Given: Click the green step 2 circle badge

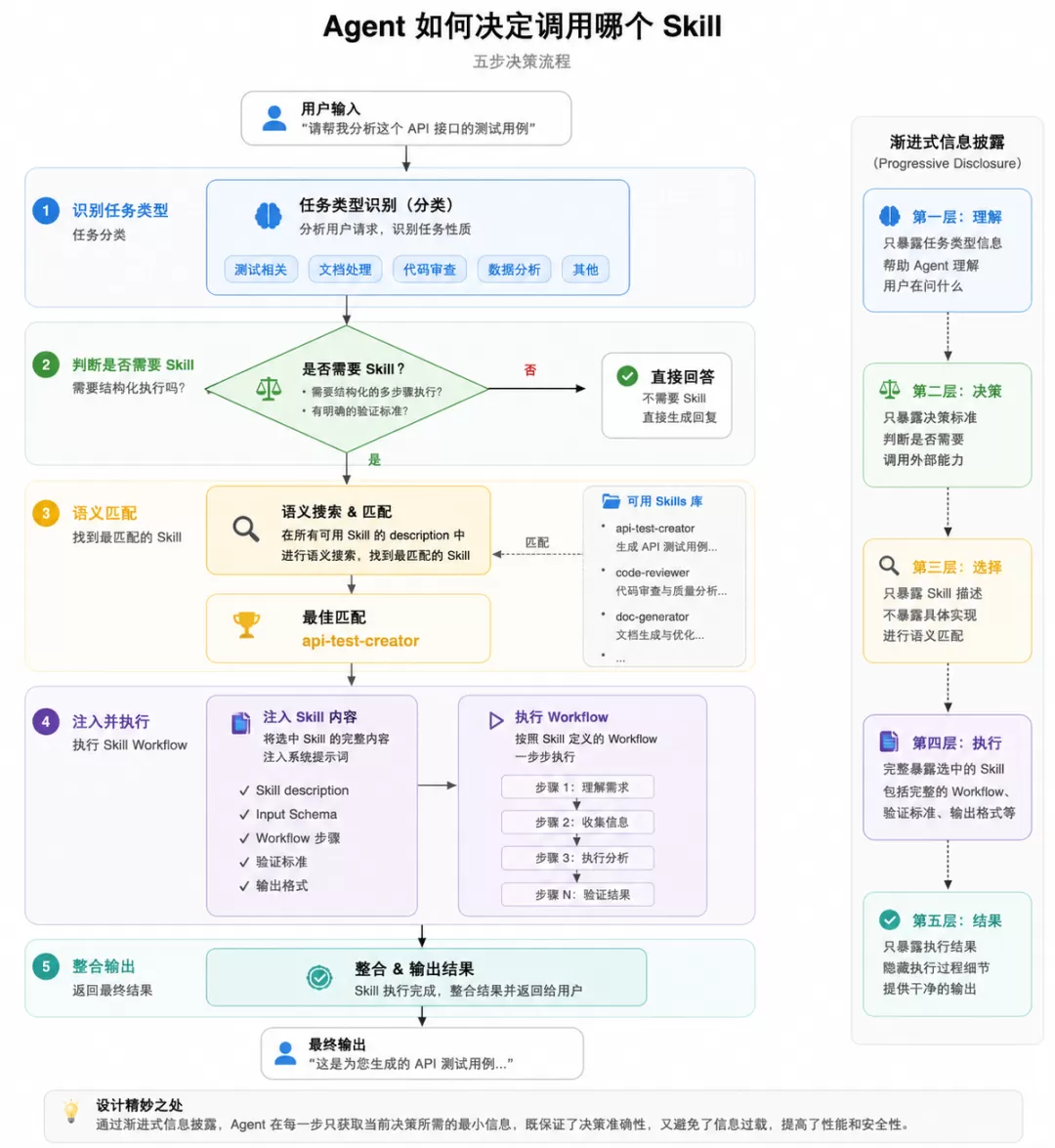Looking at the screenshot, I should 45,364.
